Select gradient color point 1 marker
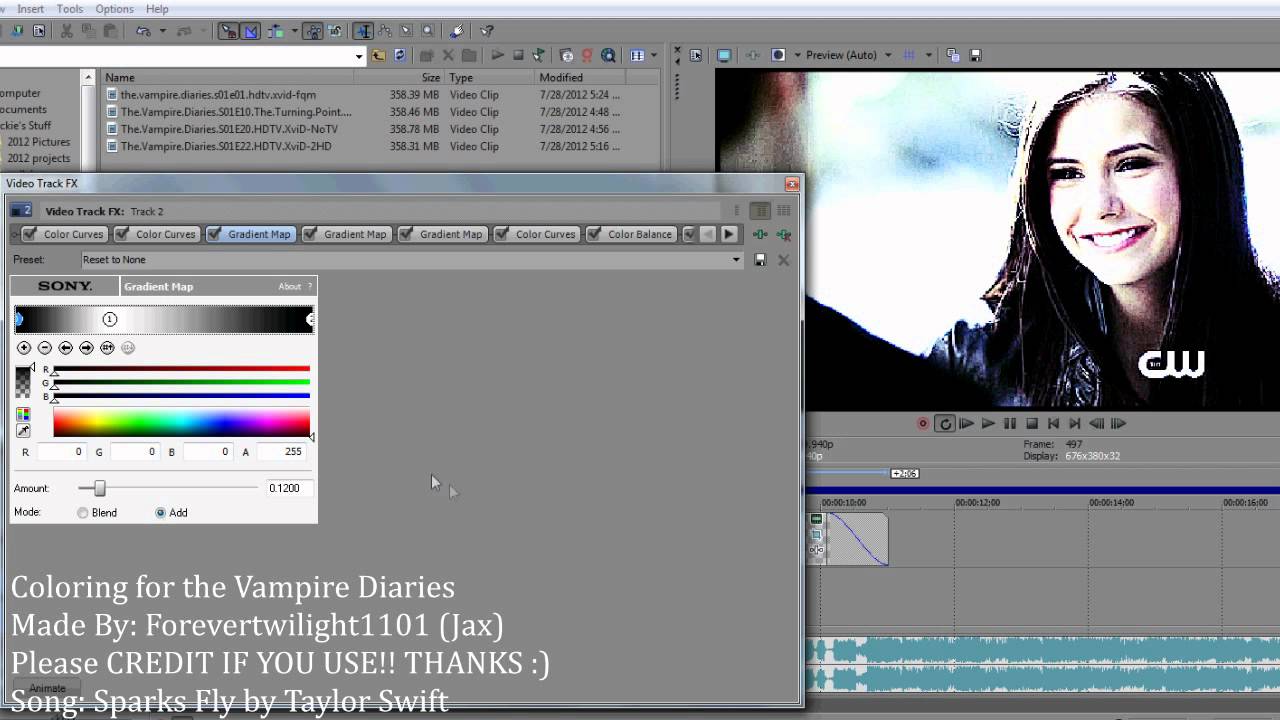The image size is (1280, 720). tap(110, 319)
